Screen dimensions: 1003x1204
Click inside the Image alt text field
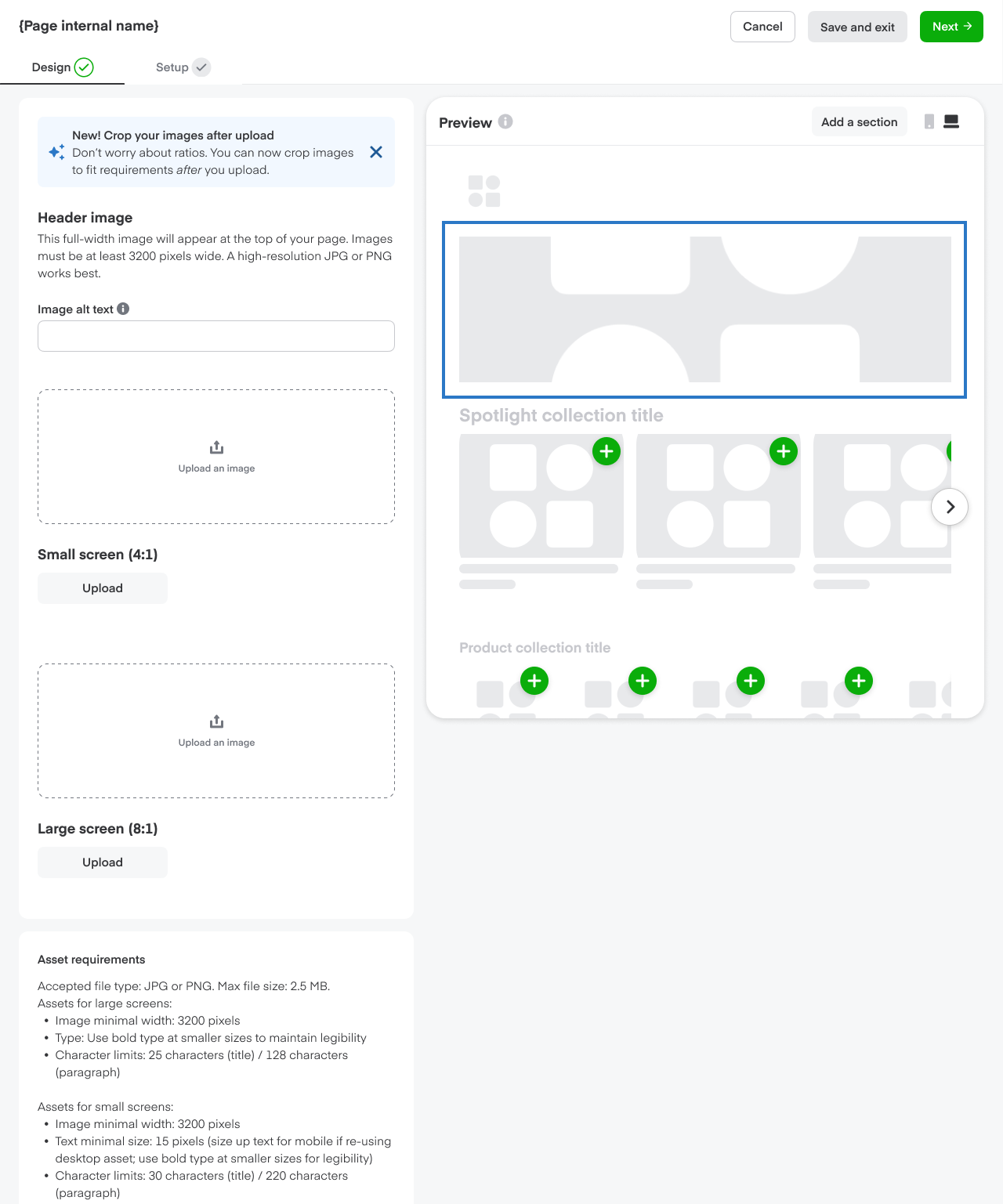click(216, 335)
